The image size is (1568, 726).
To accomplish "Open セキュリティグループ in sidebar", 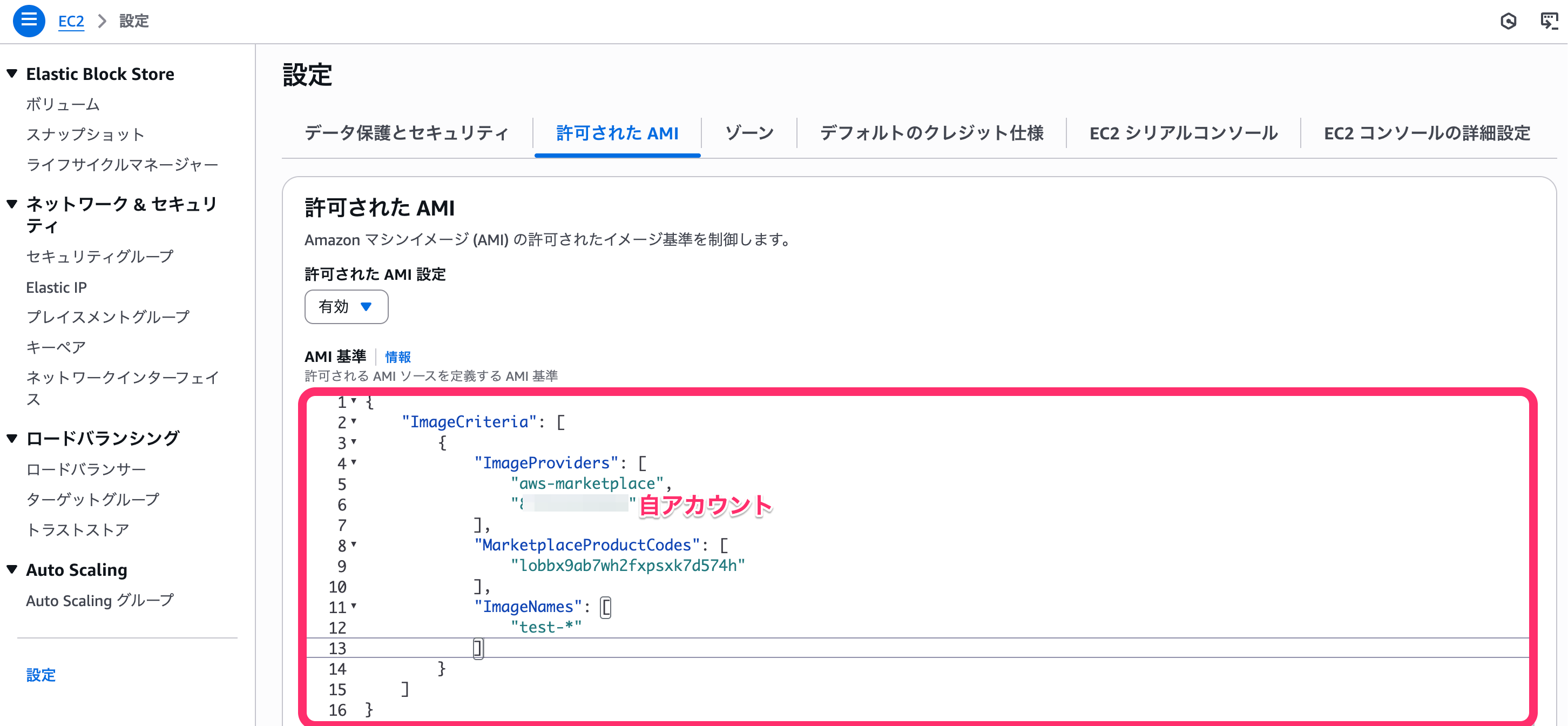I will coord(100,257).
